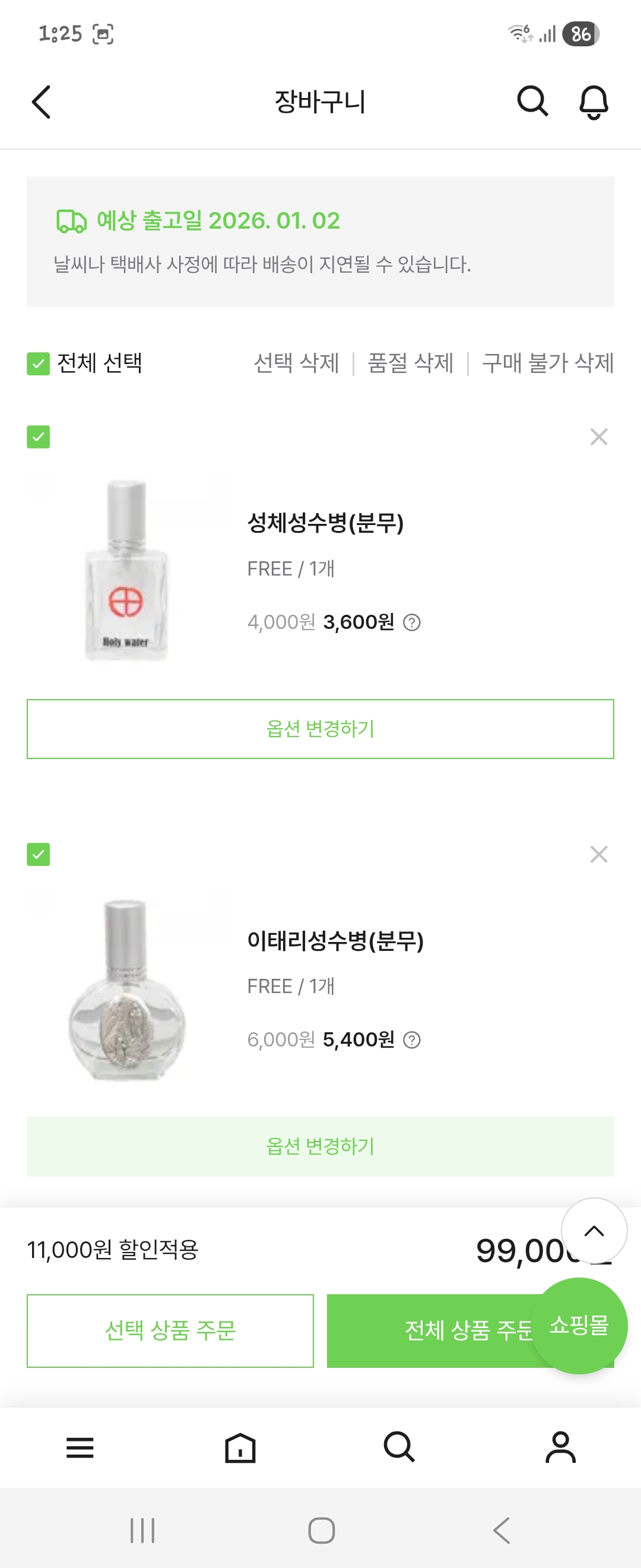Uncheck the 이태리성수병(분무) item checkbox

[39, 855]
